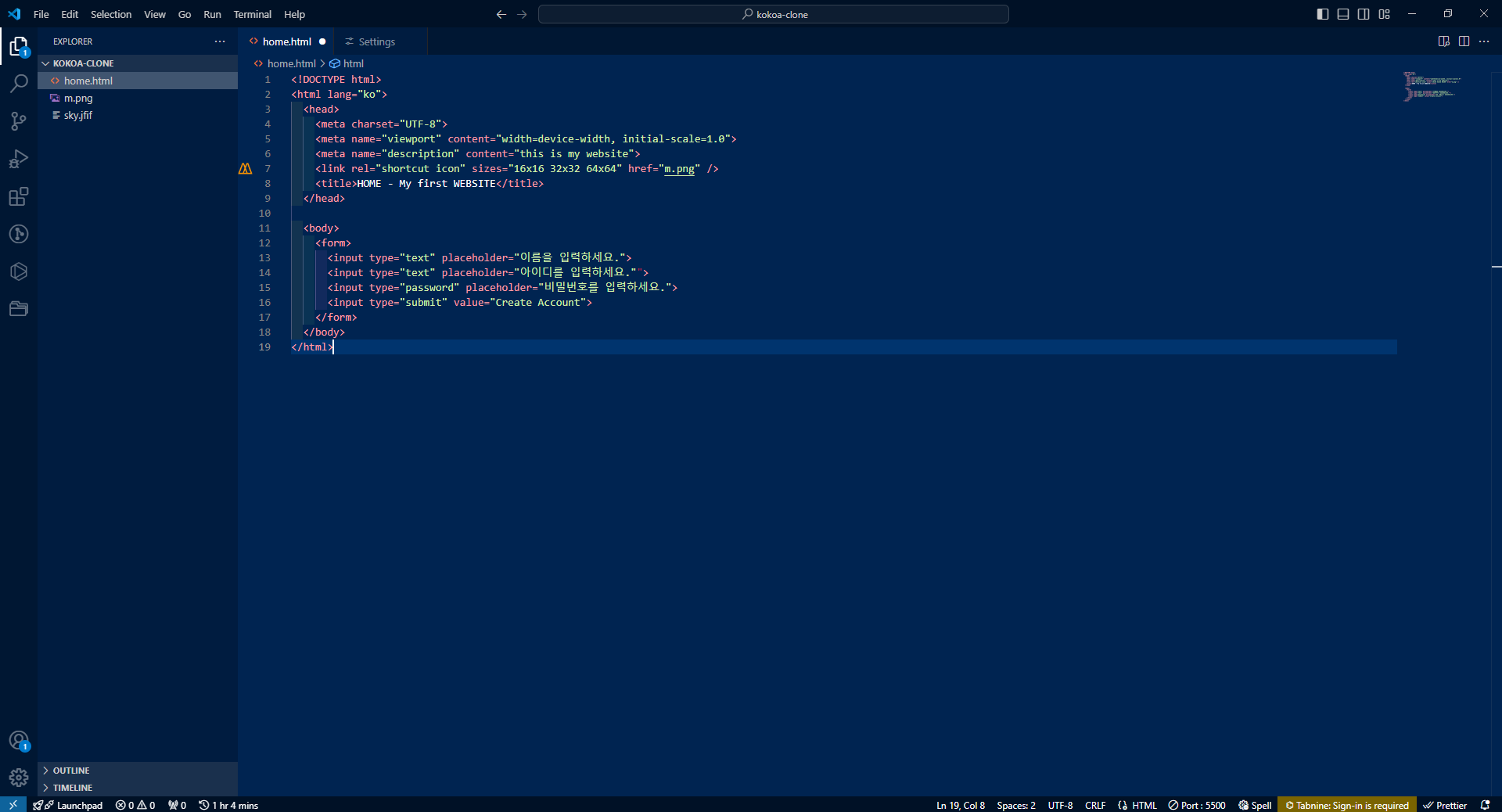Go forward using the right arrow
This screenshot has height=812, width=1502.
[x=522, y=14]
